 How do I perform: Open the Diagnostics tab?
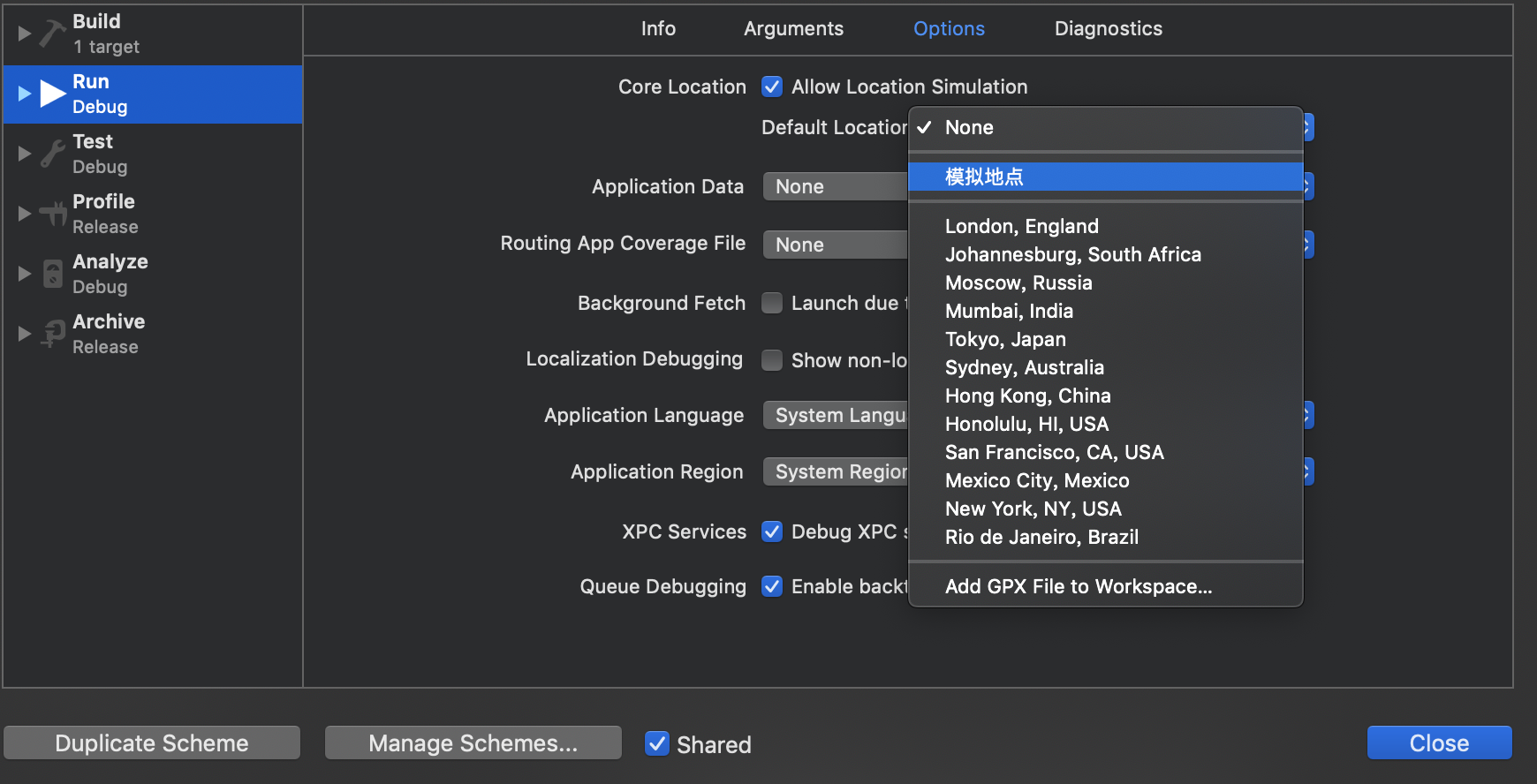click(x=1108, y=28)
